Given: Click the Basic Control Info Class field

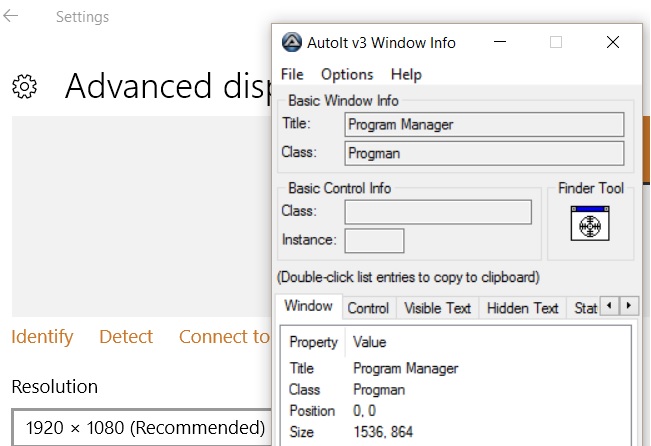Looking at the screenshot, I should (438, 212).
